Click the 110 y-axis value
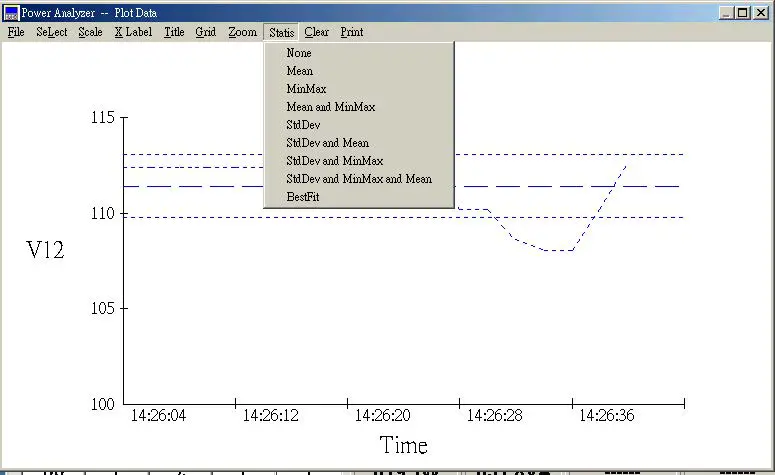The height and width of the screenshot is (475, 775). point(103,214)
